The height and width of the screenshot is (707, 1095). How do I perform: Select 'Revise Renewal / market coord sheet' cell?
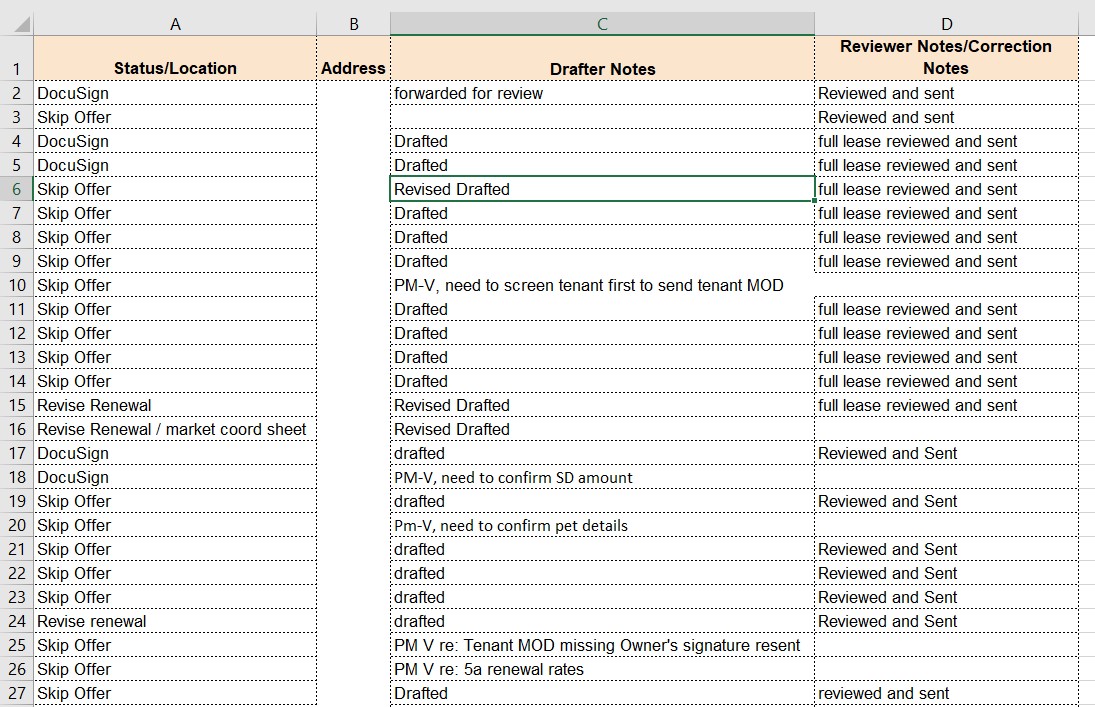pos(175,429)
